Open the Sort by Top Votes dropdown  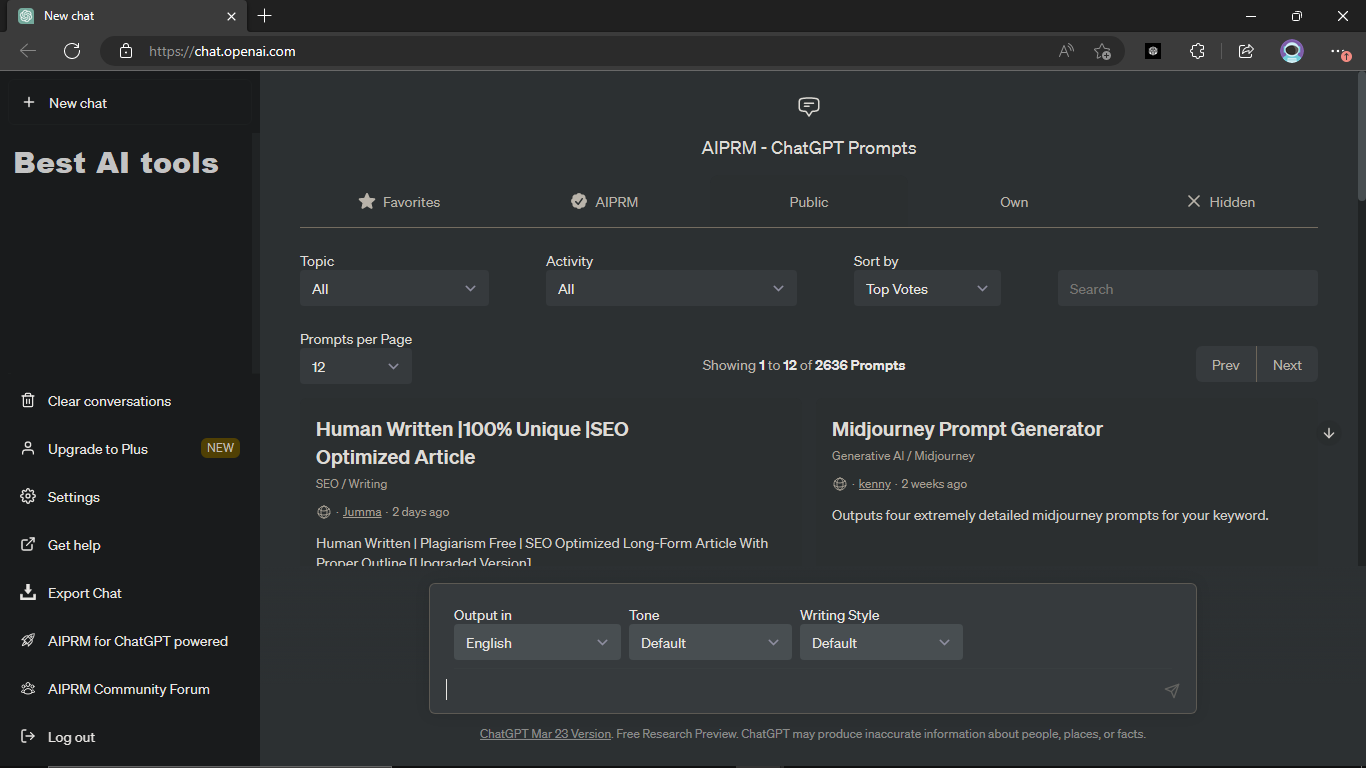[x=927, y=288]
